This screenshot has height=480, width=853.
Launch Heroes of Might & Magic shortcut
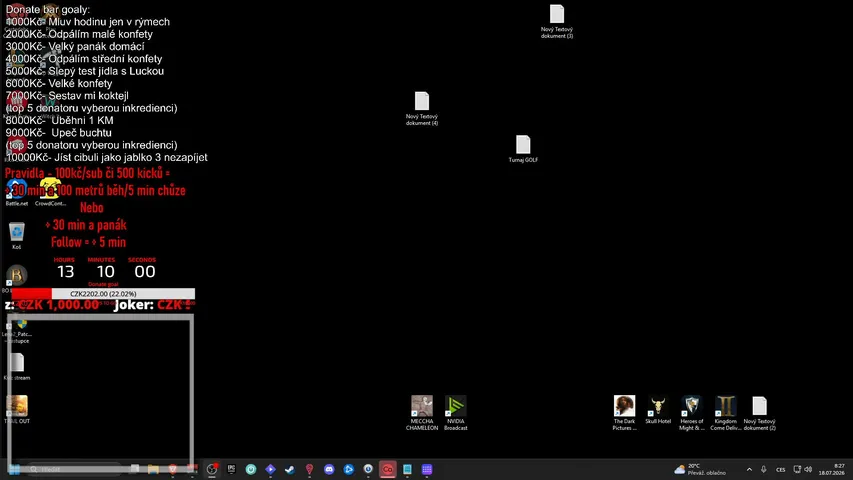point(691,413)
